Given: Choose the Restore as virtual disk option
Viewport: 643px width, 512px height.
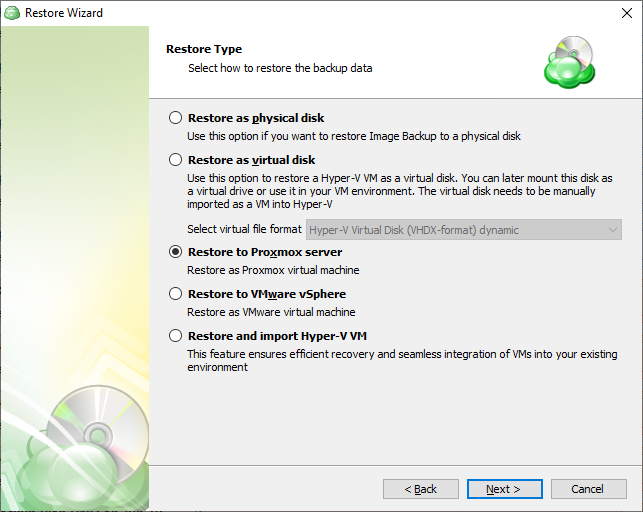Looking at the screenshot, I should pos(176,159).
